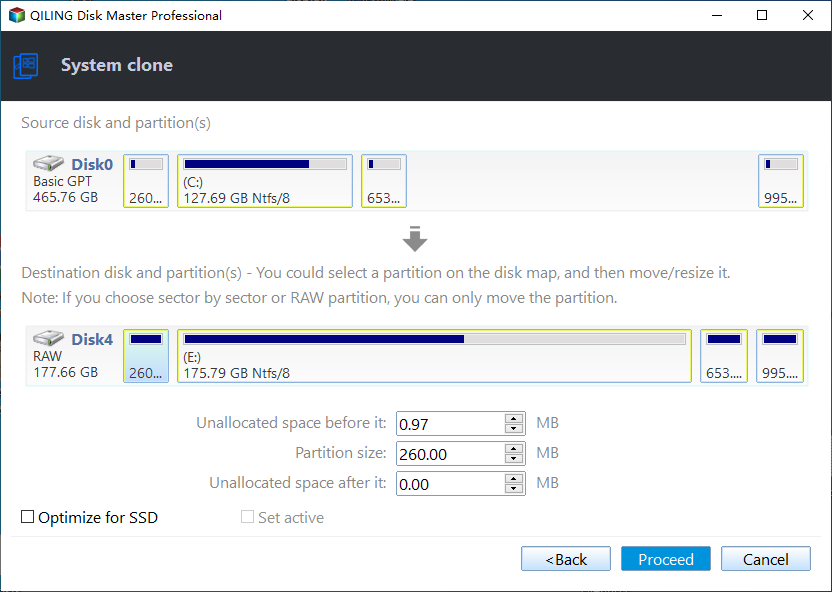Decrease the Partition size value

[x=514, y=459]
